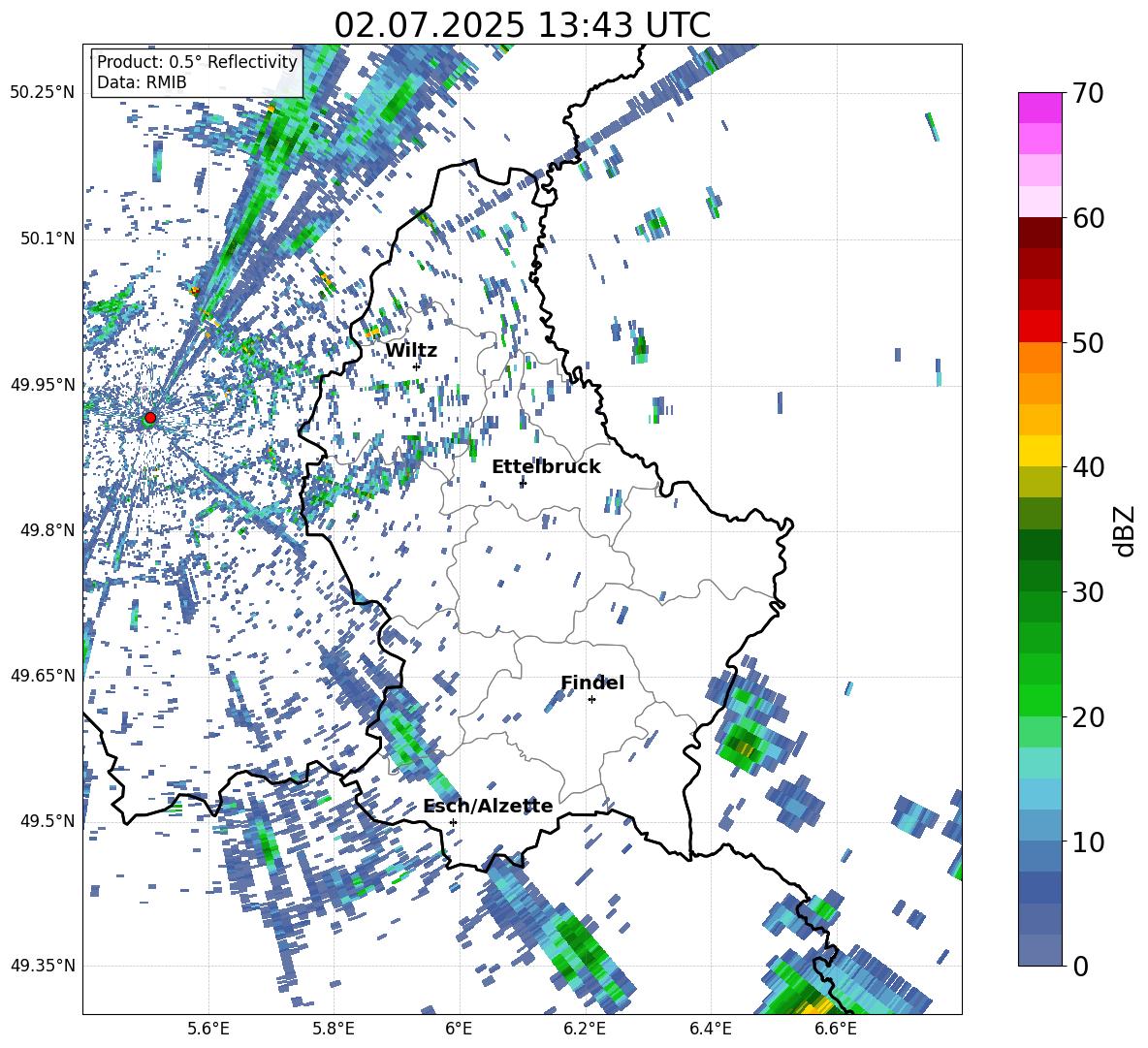Click the 50.25°N latitude label

(x=43, y=93)
